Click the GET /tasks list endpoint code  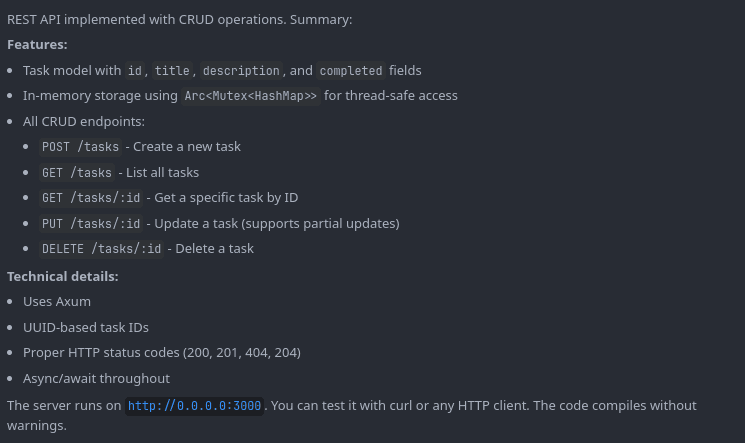pos(77,173)
